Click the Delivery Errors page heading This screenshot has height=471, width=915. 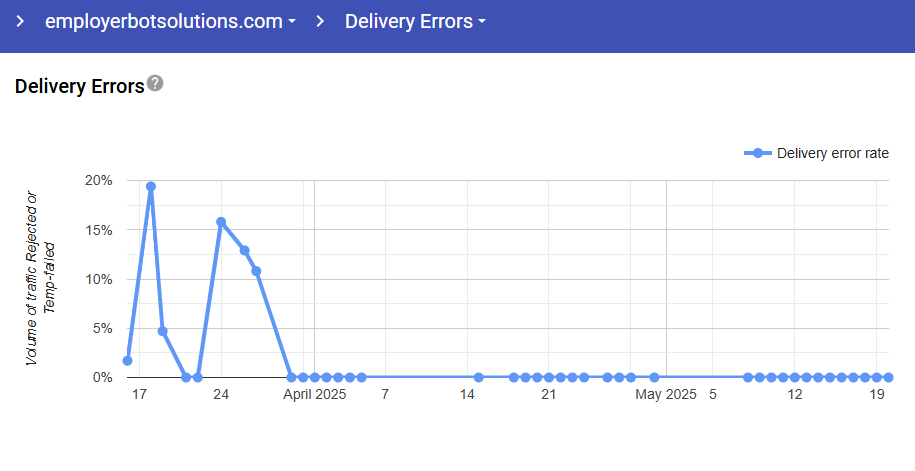tap(80, 86)
